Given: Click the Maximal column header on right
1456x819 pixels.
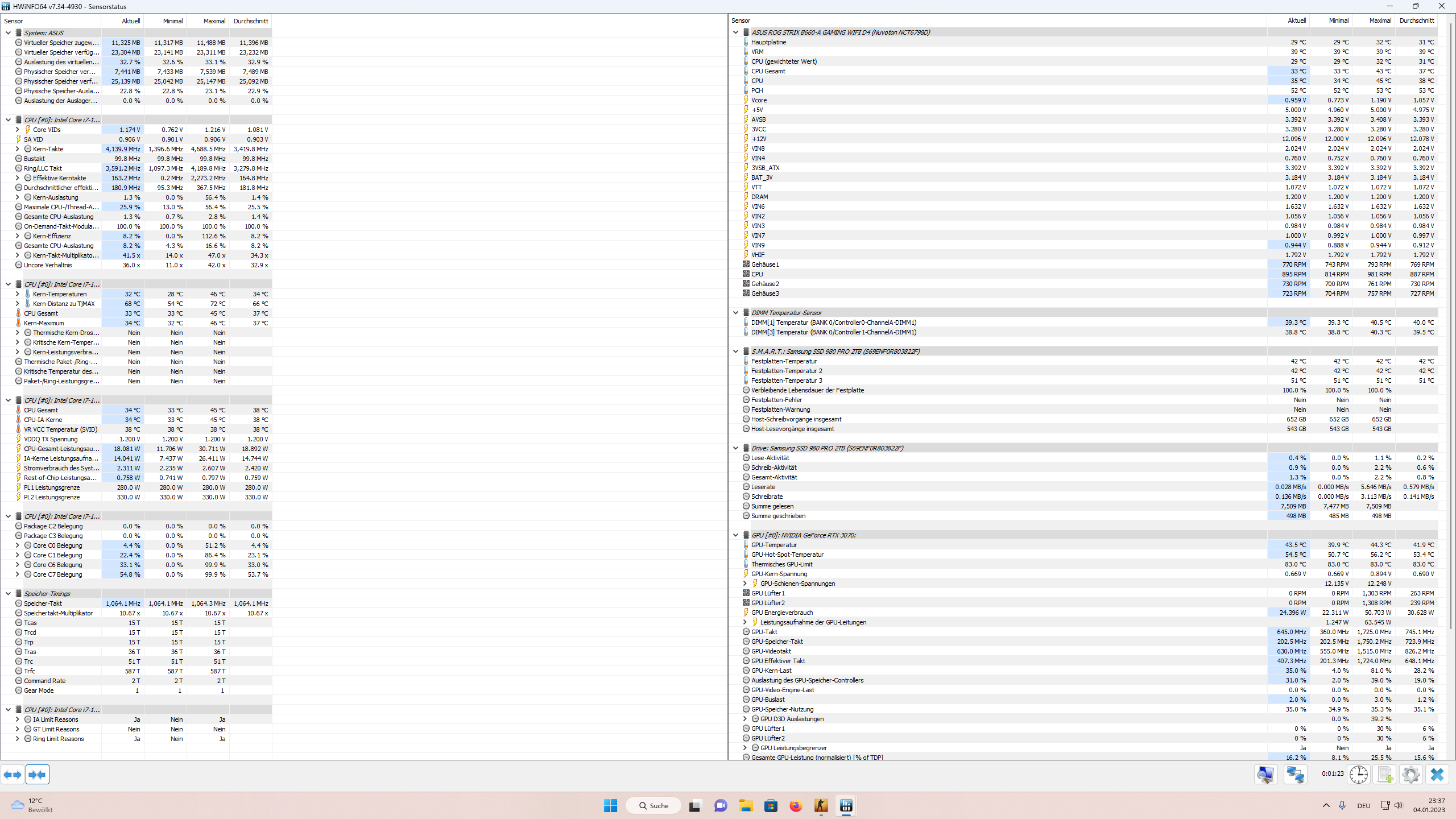Looking at the screenshot, I should coord(1380,20).
